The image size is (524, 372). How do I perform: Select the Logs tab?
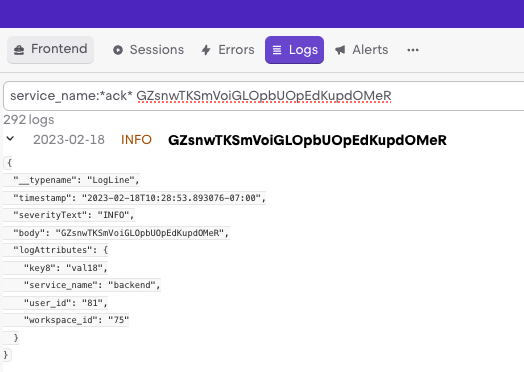[x=294, y=50]
